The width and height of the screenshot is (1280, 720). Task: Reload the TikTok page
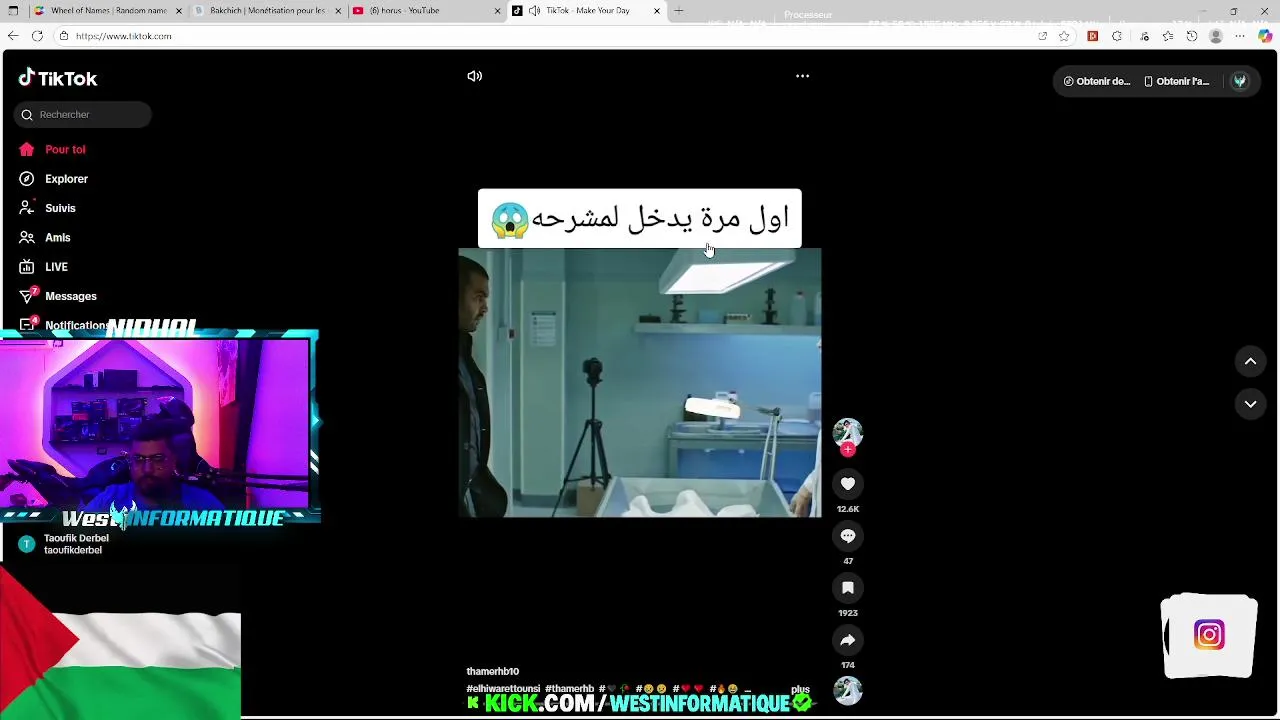37,36
